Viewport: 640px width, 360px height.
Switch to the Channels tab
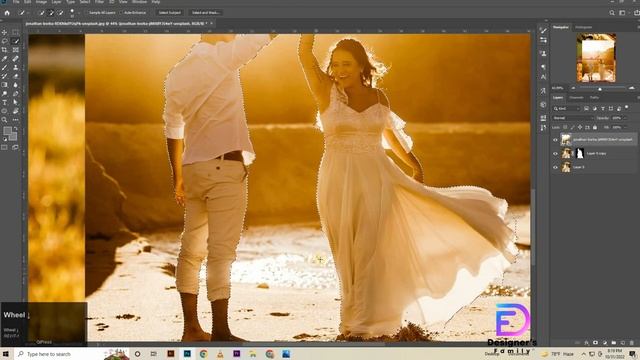click(x=576, y=98)
